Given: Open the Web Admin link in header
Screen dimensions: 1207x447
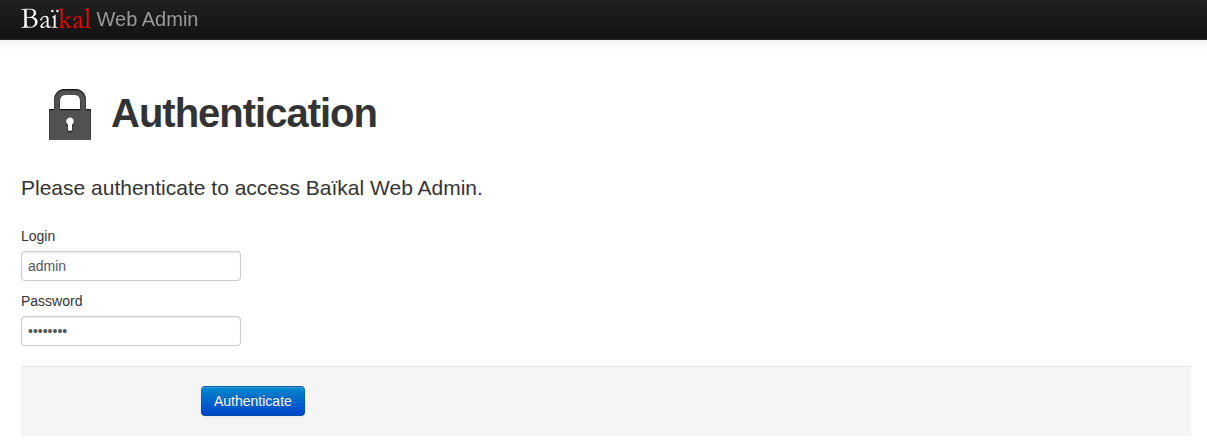Looking at the screenshot, I should [147, 19].
